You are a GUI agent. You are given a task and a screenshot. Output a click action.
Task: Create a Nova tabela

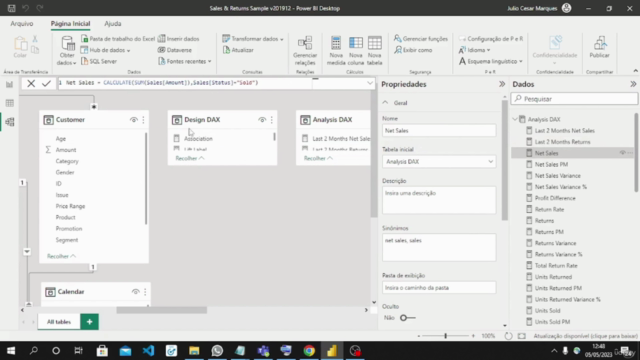click(x=374, y=51)
